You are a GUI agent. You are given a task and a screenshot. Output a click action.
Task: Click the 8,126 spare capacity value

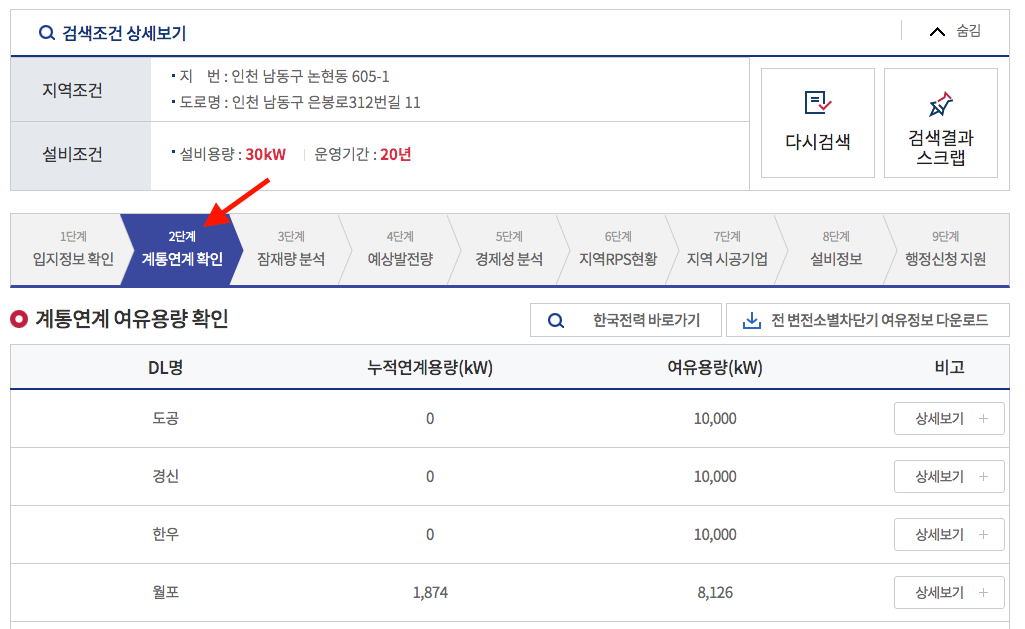[715, 593]
